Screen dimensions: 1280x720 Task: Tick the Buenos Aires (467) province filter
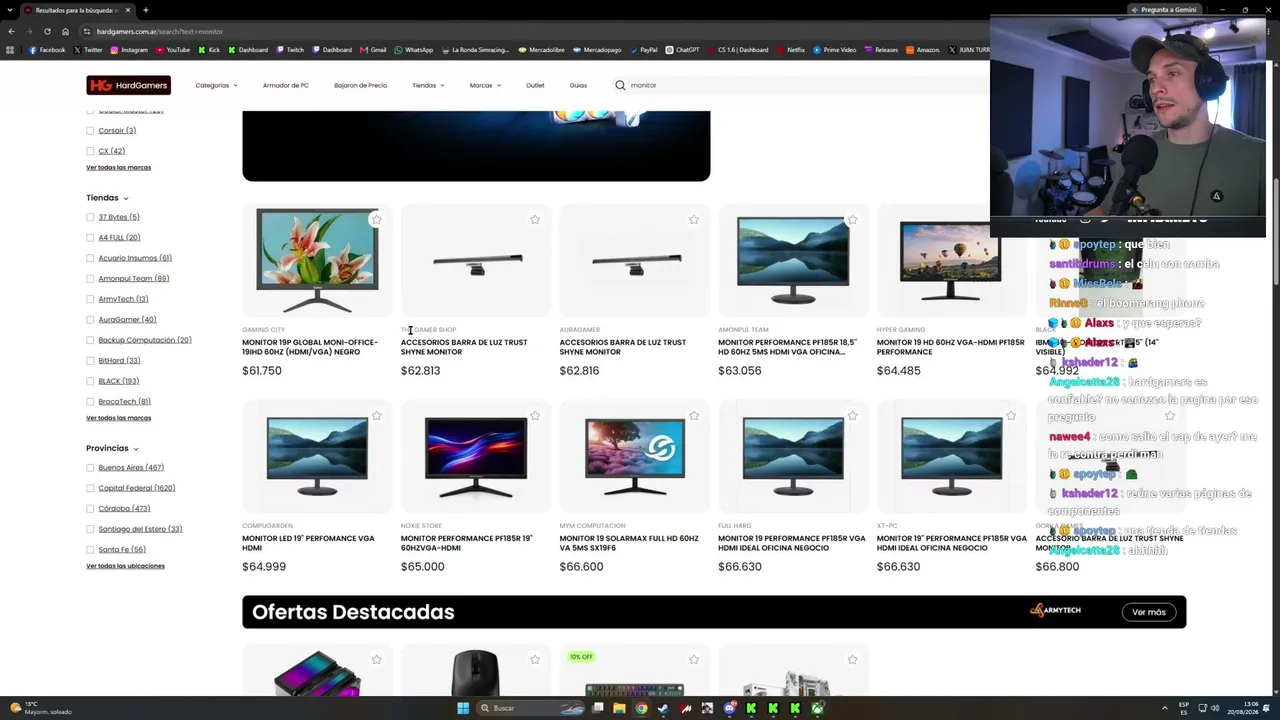point(90,467)
